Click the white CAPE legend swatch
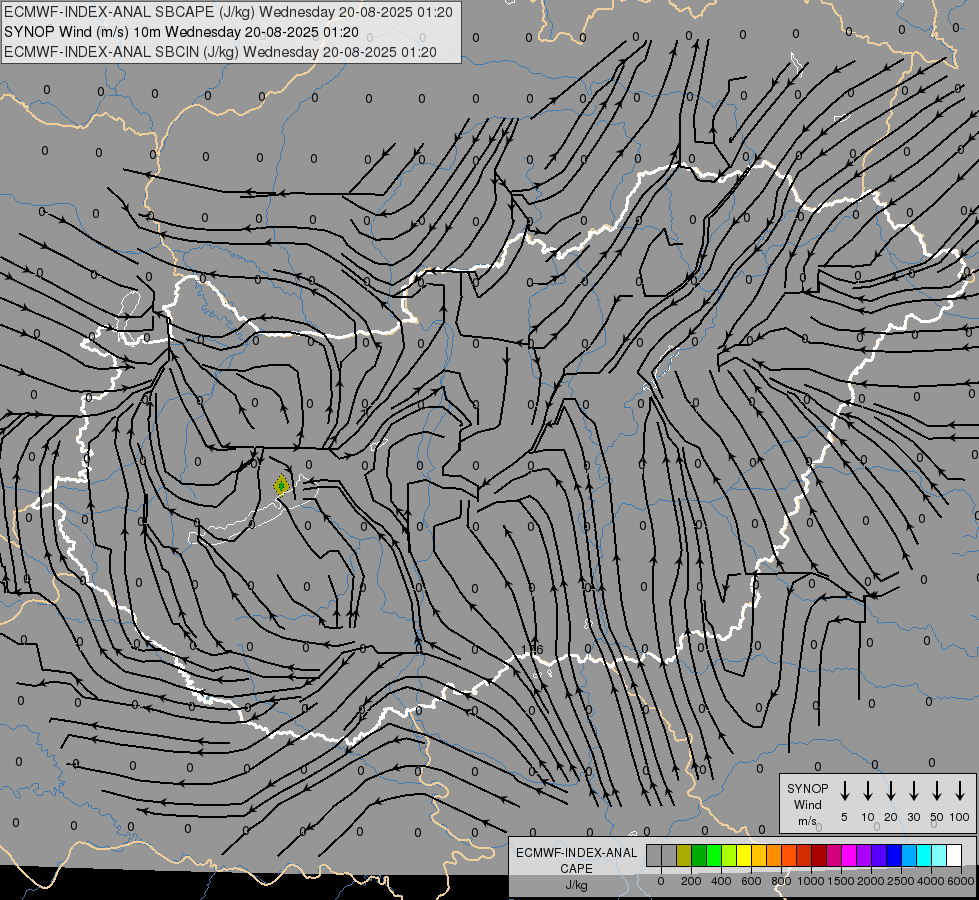 [954, 855]
